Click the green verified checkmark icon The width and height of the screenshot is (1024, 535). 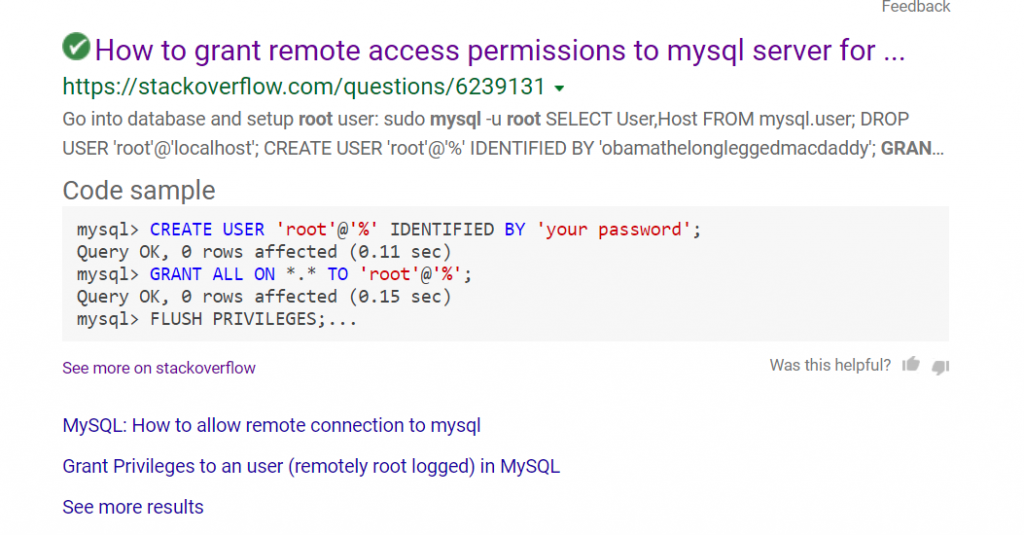[75, 46]
